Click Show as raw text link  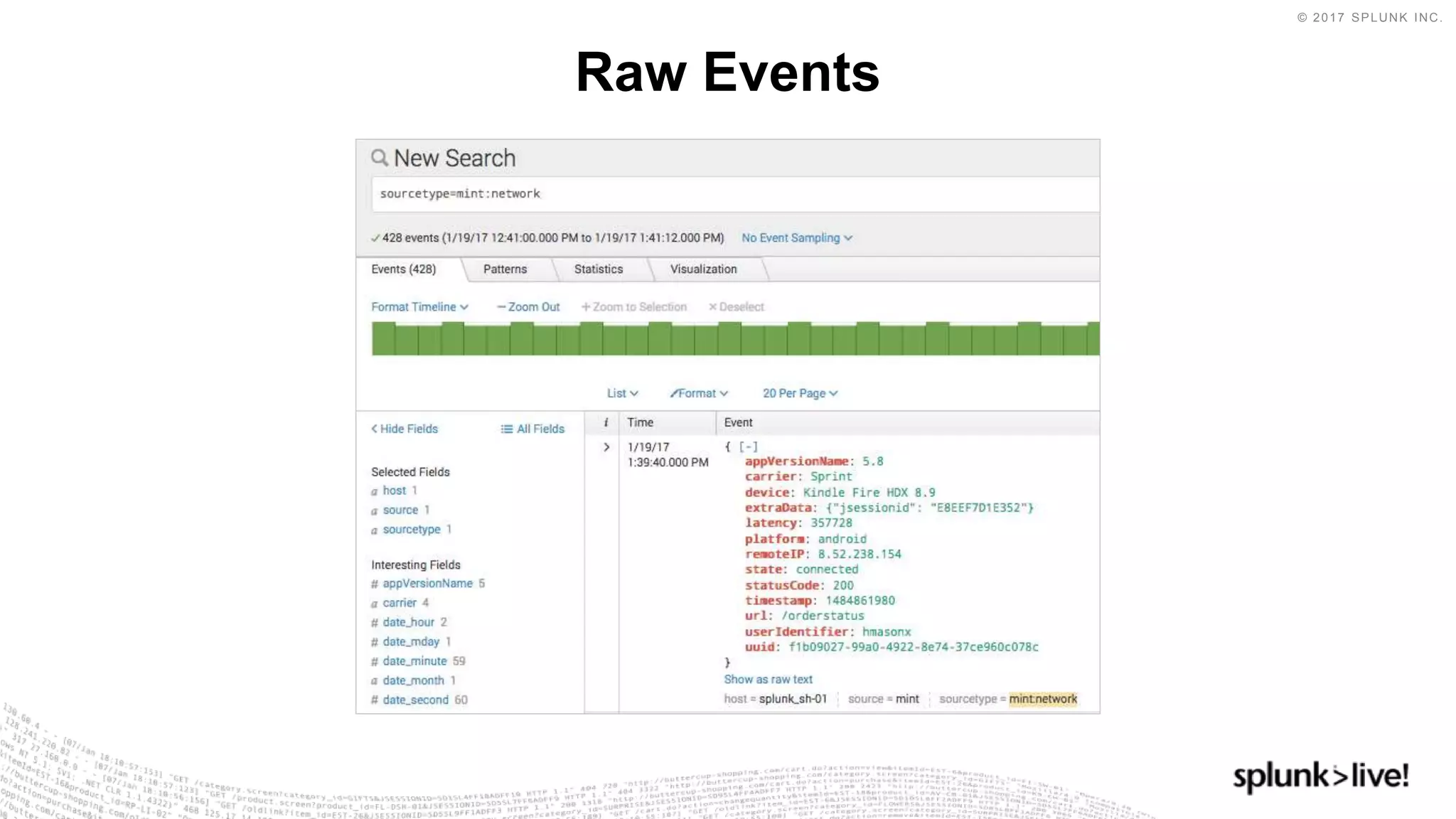768,680
